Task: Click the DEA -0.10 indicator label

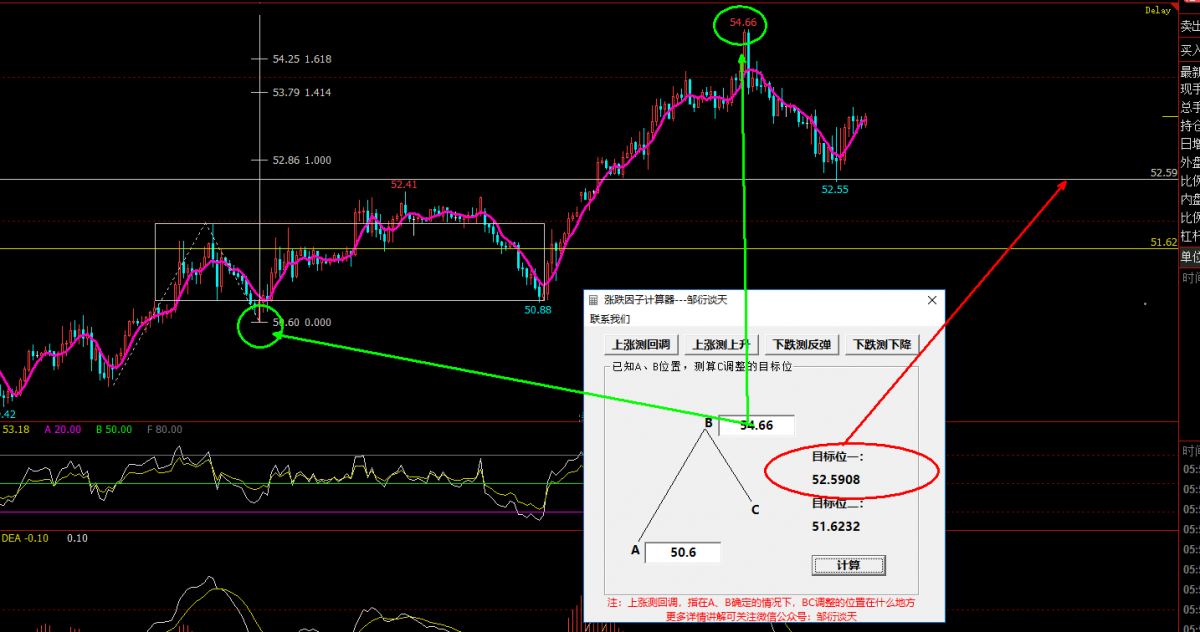Action: coord(25,538)
